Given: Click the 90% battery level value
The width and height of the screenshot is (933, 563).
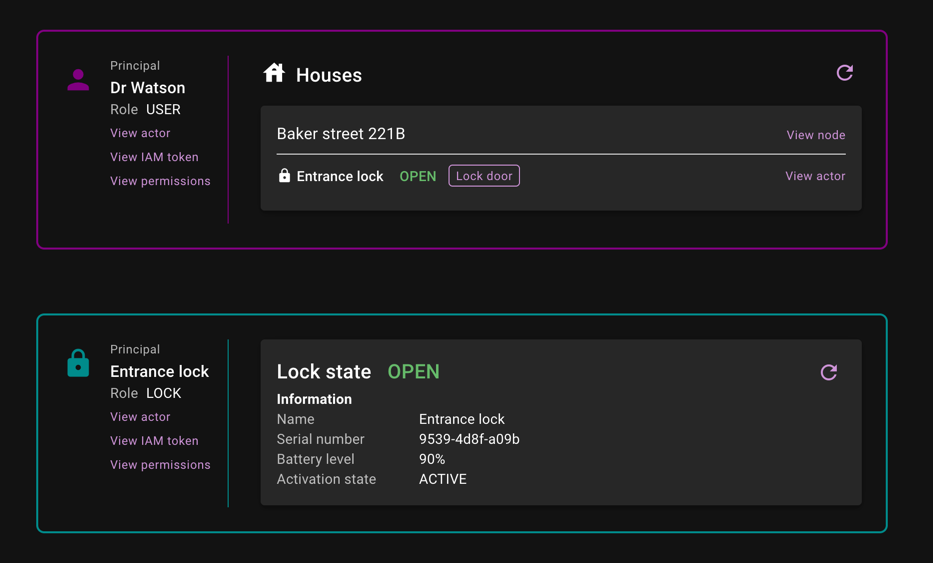Looking at the screenshot, I should point(432,459).
